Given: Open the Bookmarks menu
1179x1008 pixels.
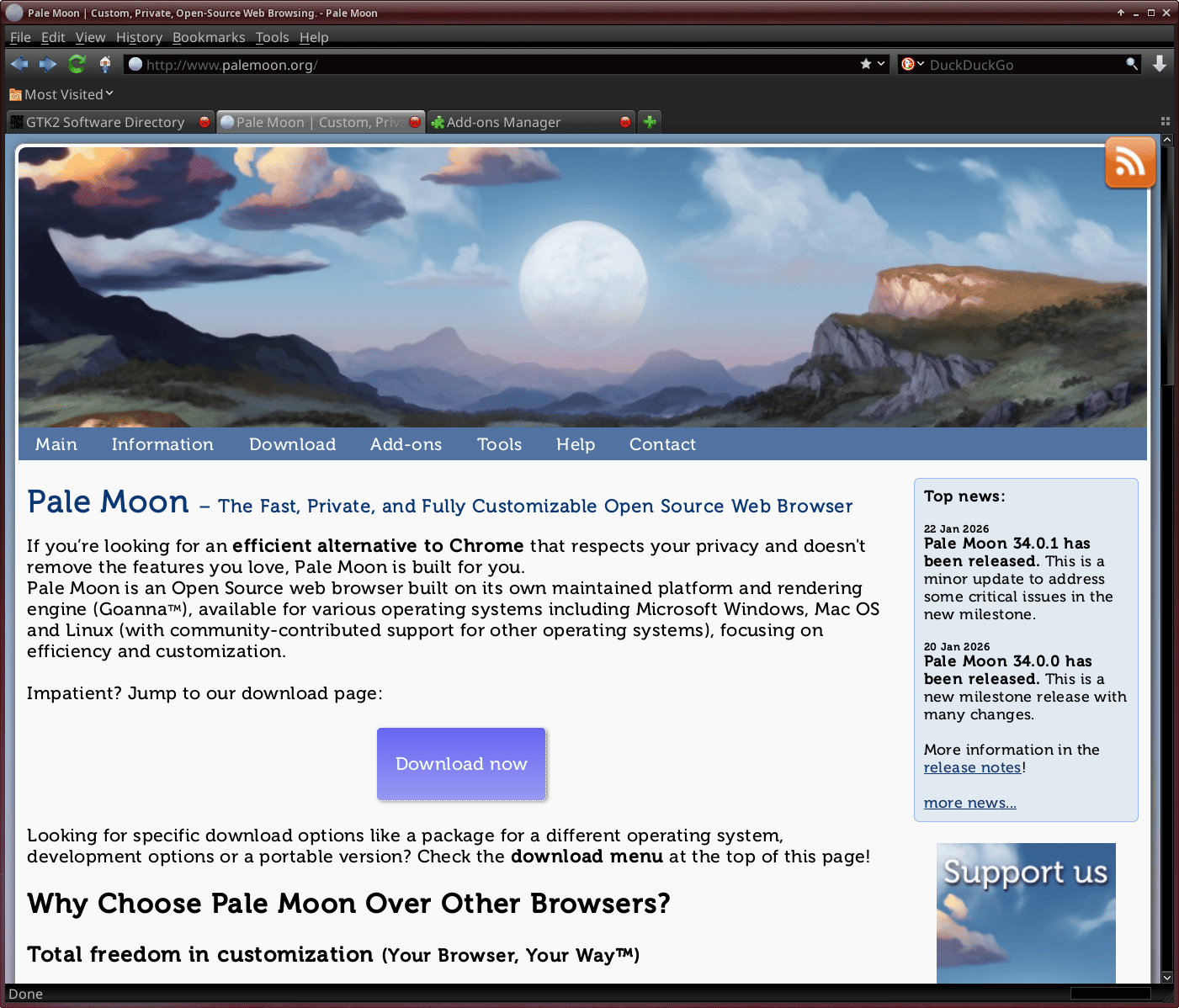Looking at the screenshot, I should tap(209, 37).
